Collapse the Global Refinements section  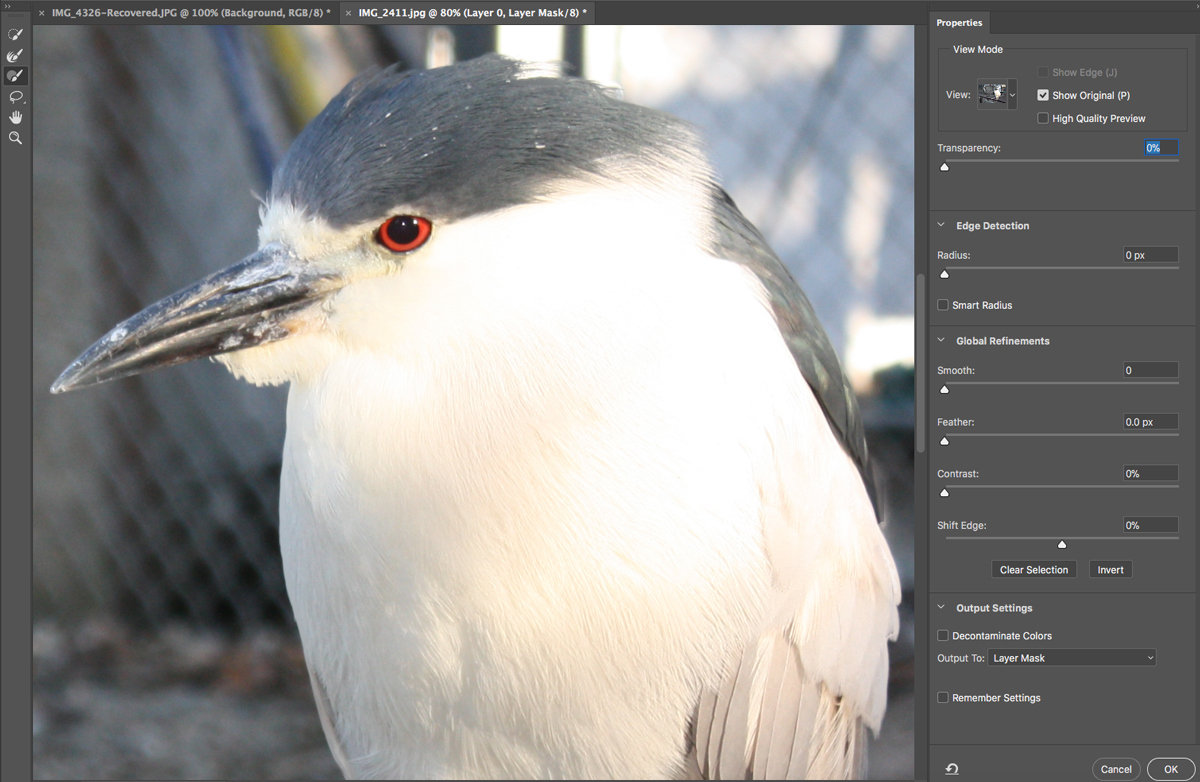tap(942, 341)
